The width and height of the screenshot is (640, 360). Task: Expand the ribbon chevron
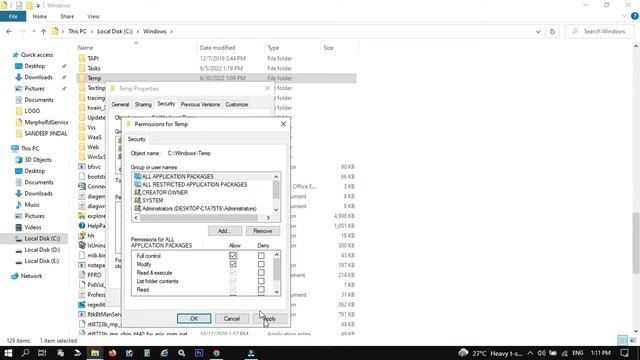[x=624, y=16]
